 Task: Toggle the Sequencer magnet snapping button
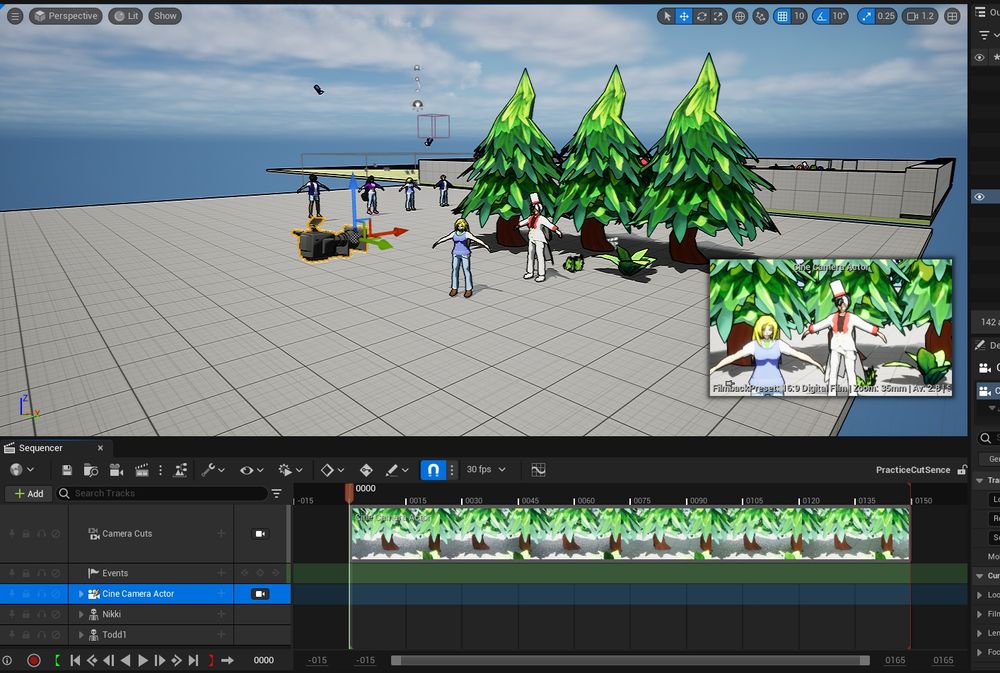432,470
